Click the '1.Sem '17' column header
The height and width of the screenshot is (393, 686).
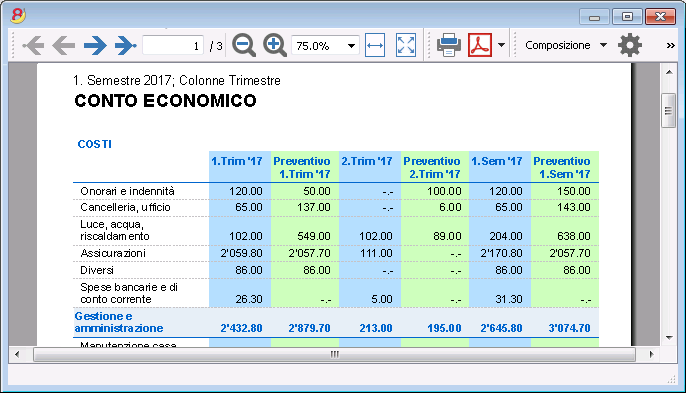pyautogui.click(x=497, y=161)
